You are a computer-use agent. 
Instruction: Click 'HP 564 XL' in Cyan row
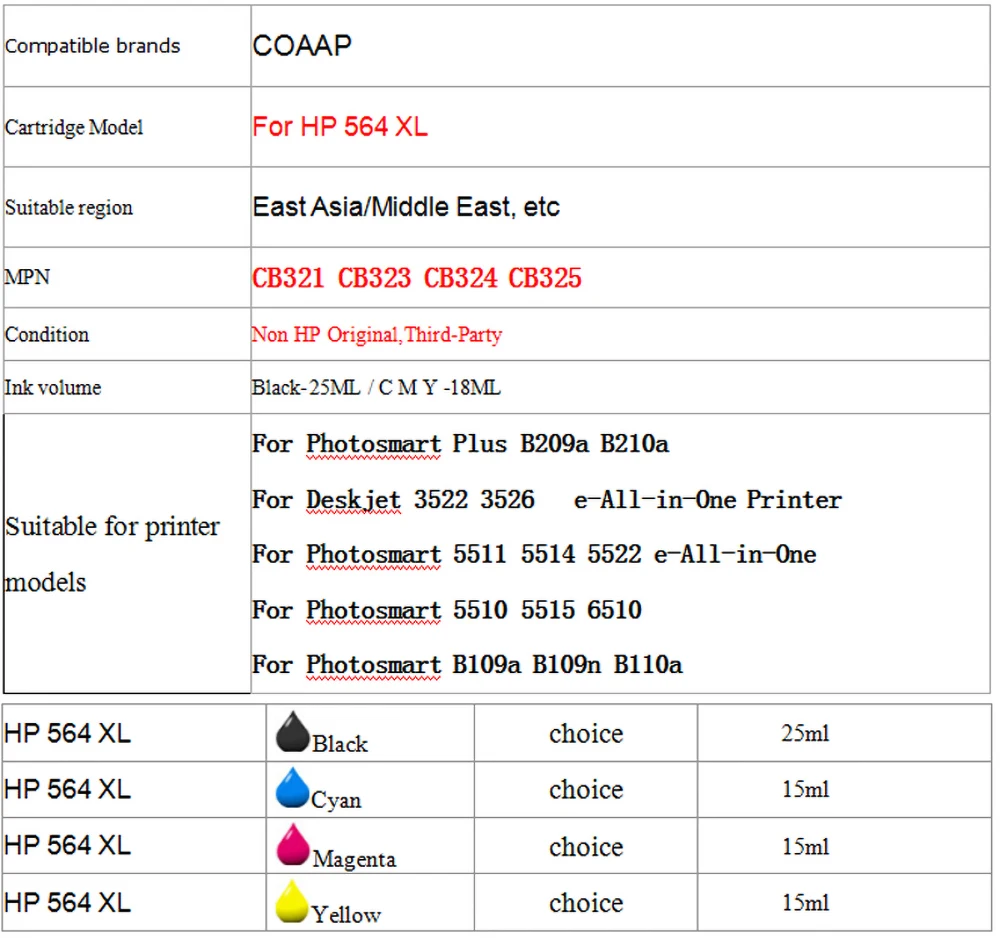point(68,789)
